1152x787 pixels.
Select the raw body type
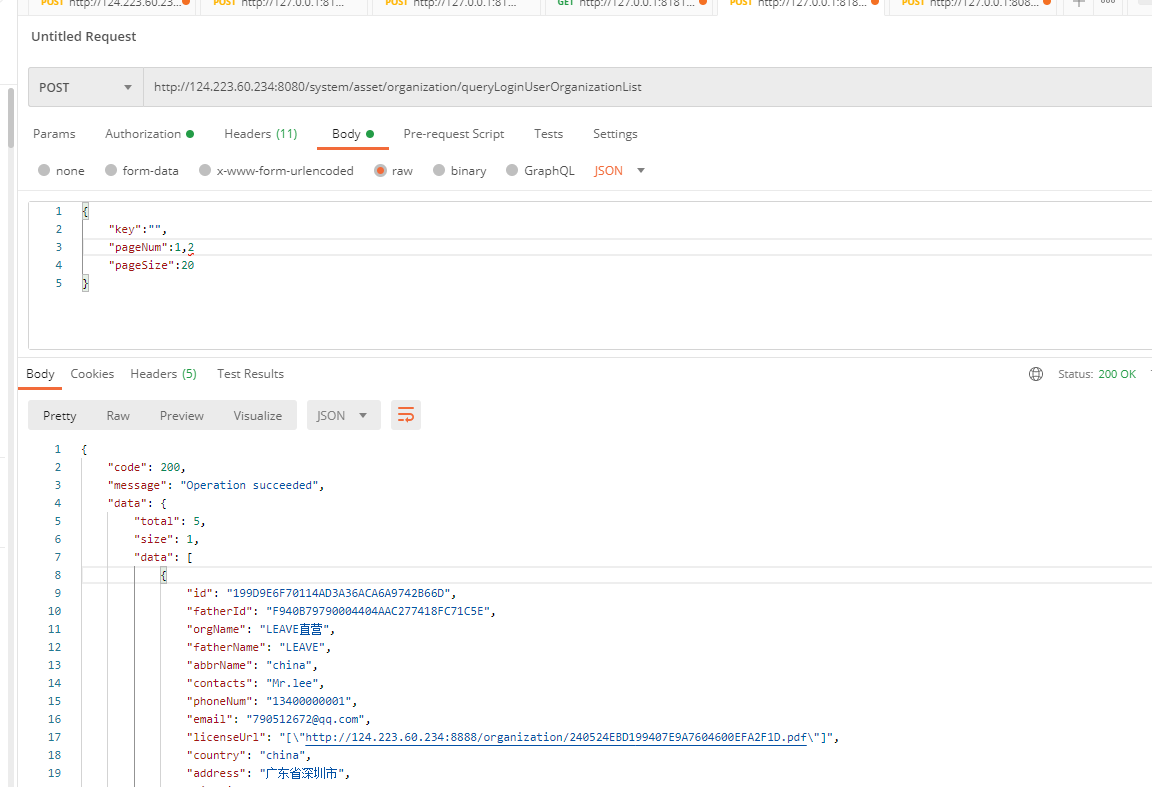pos(381,171)
